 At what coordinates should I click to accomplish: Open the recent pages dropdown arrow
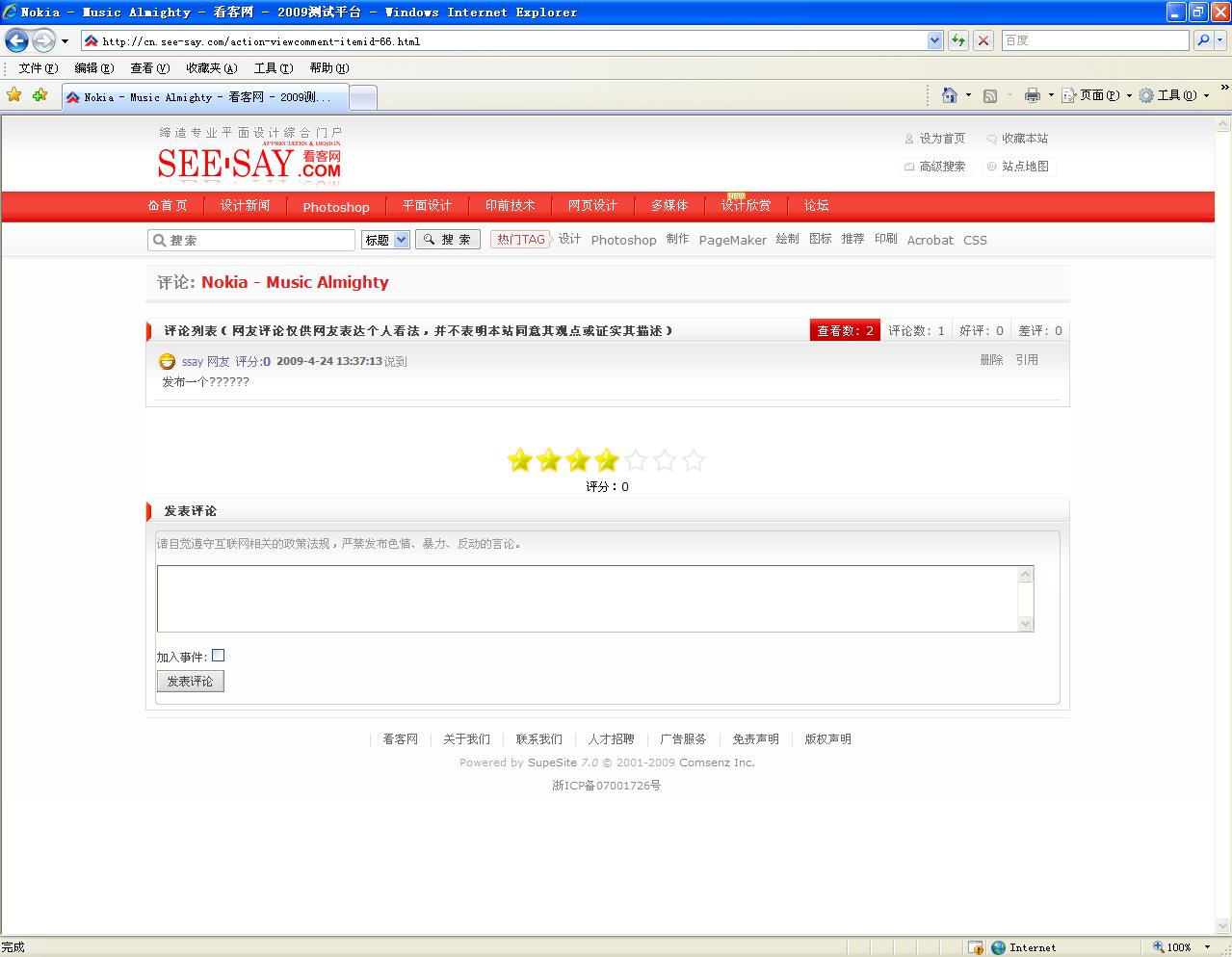[x=65, y=41]
